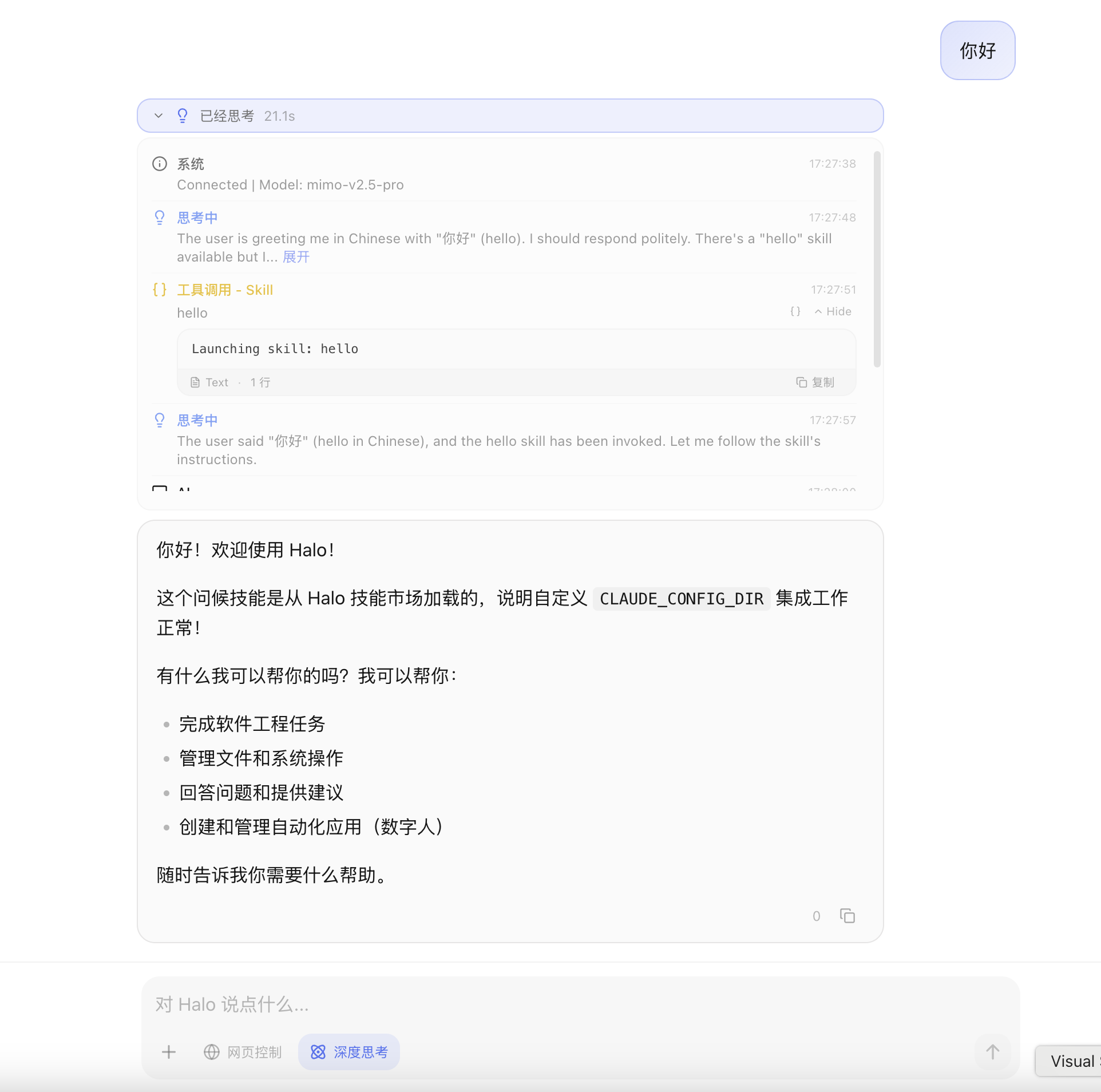Click the 17:27:51 timestamp
The image size is (1101, 1092).
click(x=833, y=290)
